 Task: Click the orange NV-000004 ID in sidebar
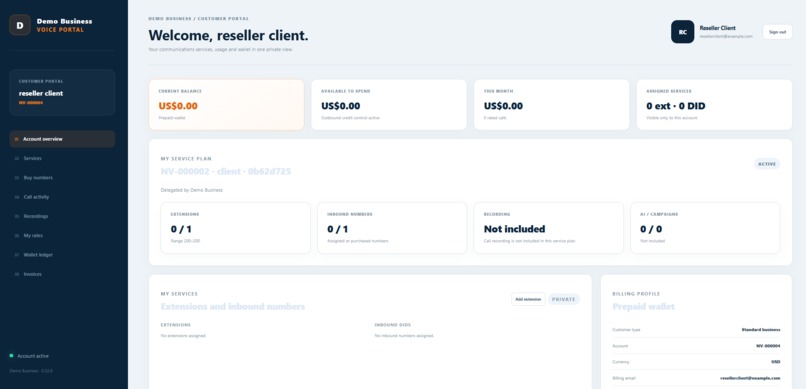point(31,103)
